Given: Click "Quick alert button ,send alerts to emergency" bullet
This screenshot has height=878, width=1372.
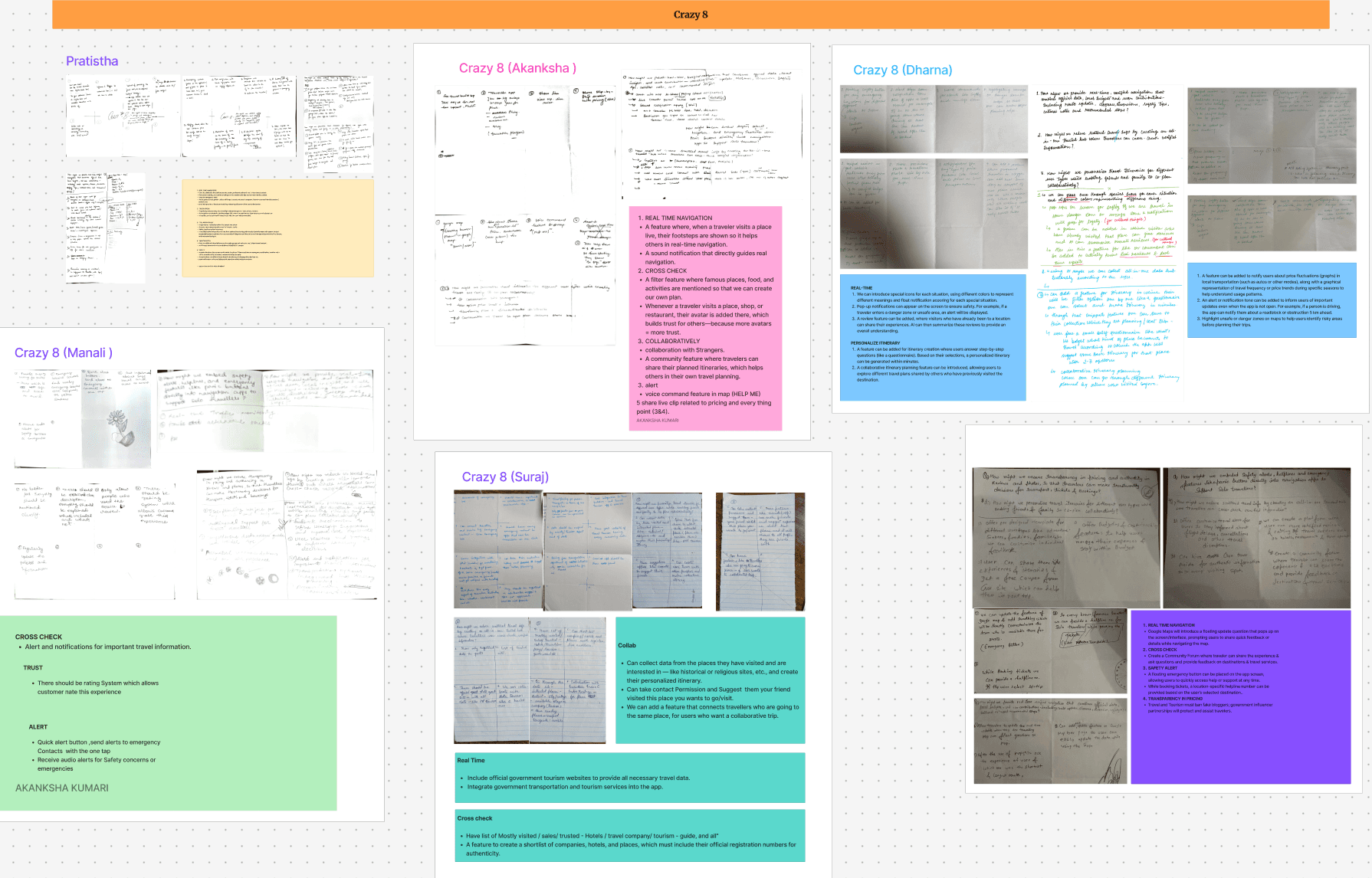Looking at the screenshot, I should coord(99,742).
